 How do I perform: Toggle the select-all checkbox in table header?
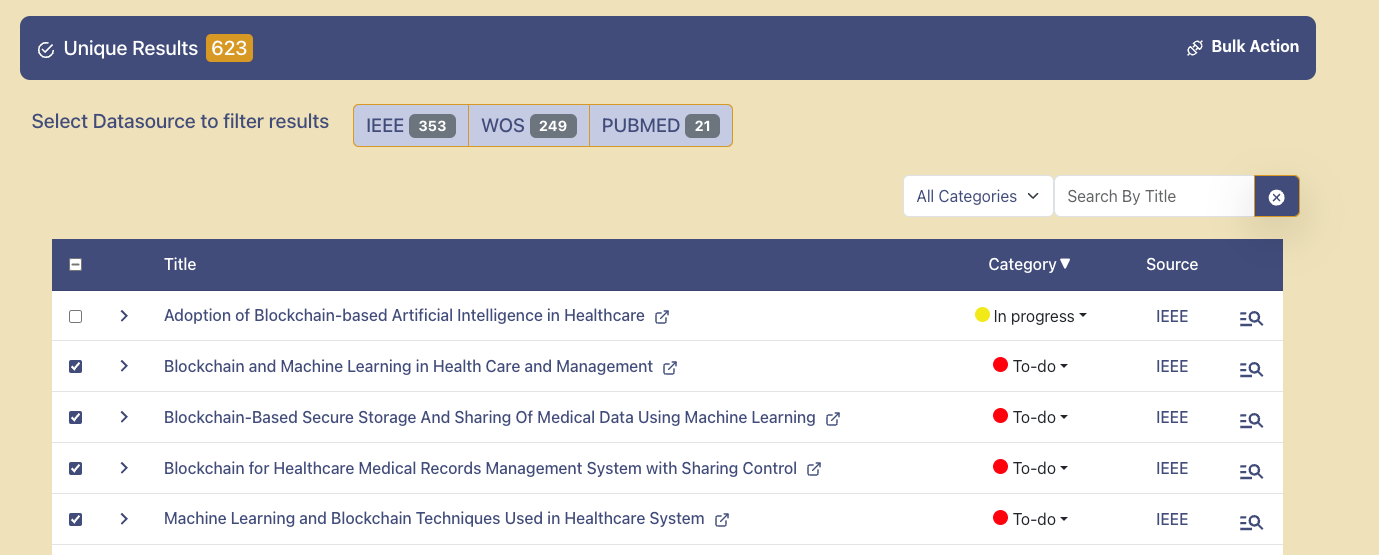75,265
